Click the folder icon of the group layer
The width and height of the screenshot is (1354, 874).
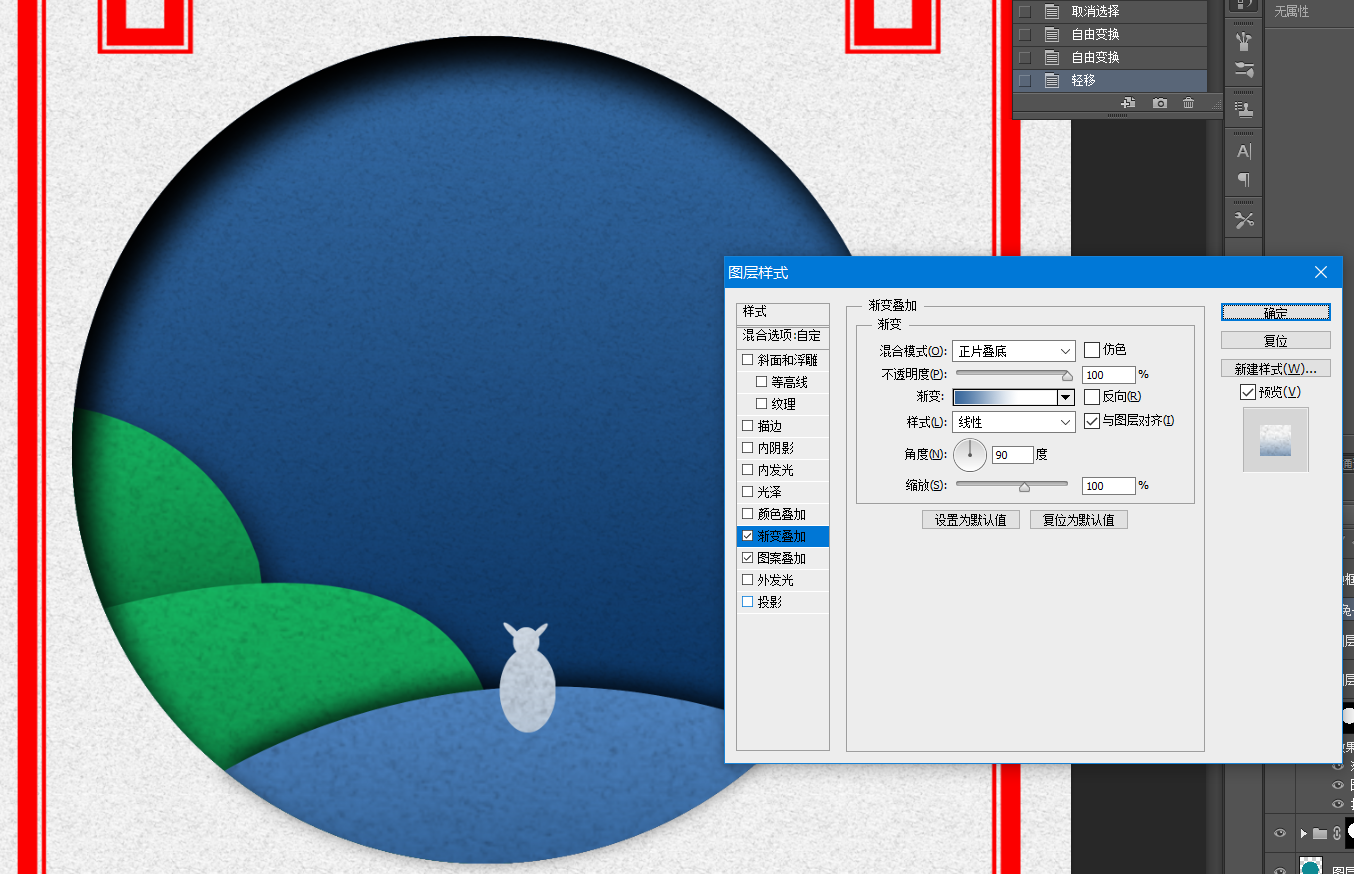(x=1320, y=833)
